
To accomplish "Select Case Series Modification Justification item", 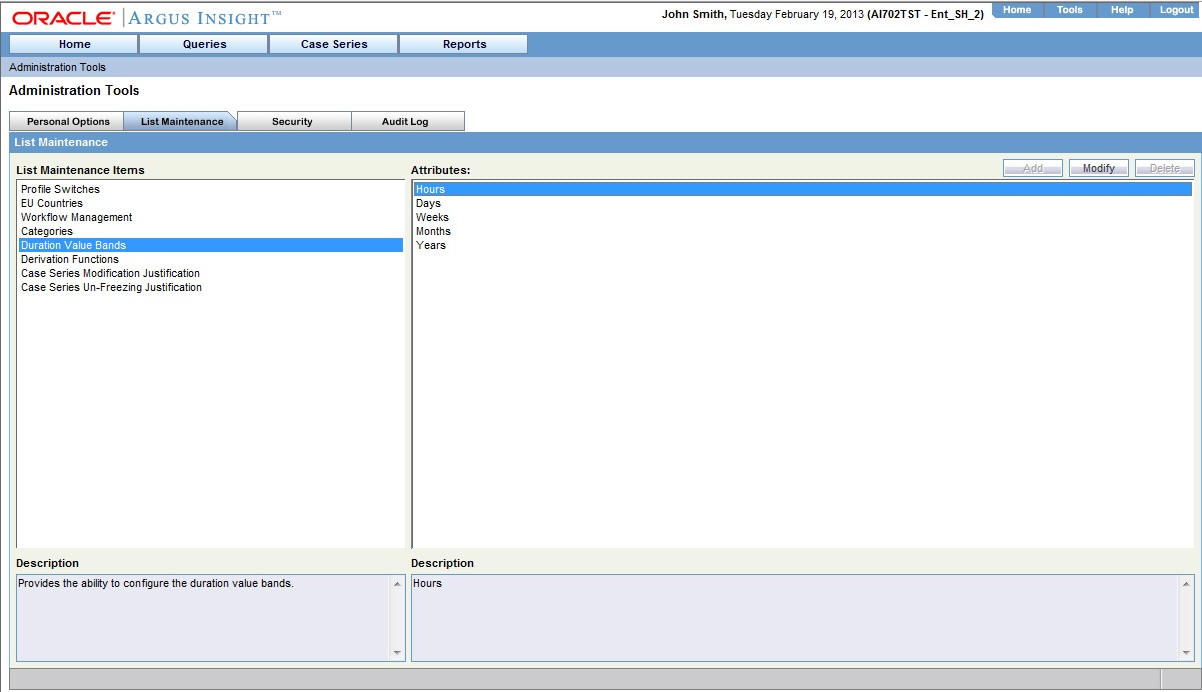I will (210, 273).
